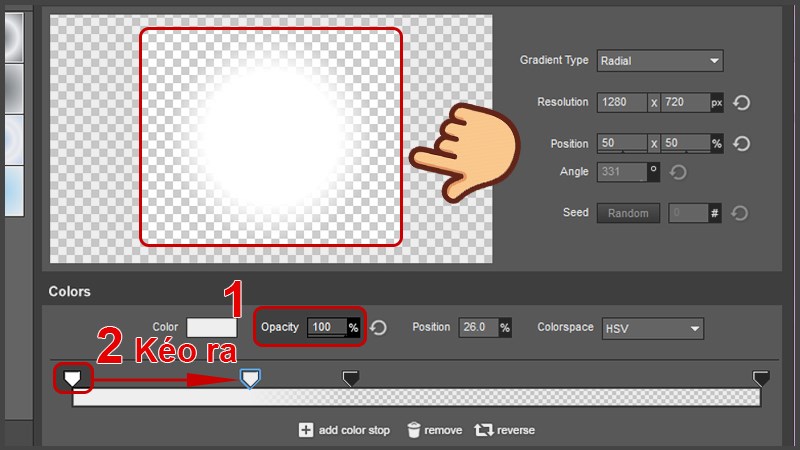Image resolution: width=800 pixels, height=450 pixels.
Task: Click the Opacity input field
Action: click(x=326, y=328)
